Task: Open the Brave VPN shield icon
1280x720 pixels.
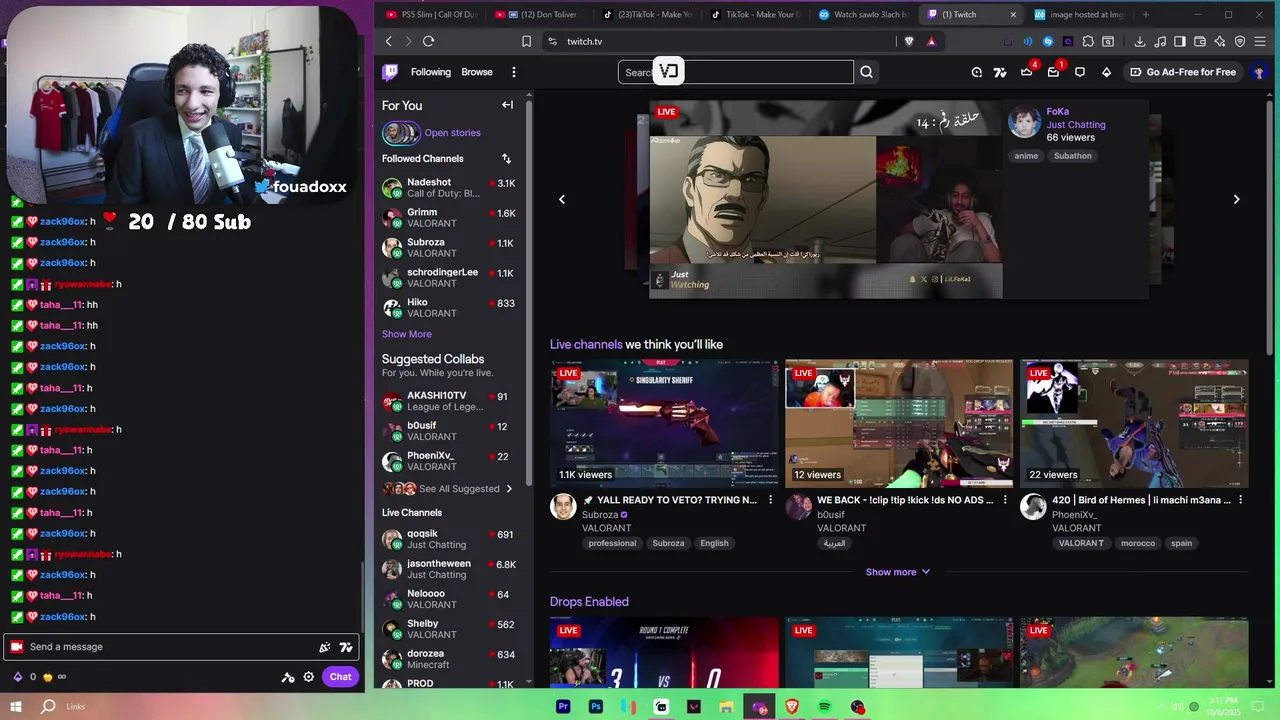Action: coord(1240,41)
